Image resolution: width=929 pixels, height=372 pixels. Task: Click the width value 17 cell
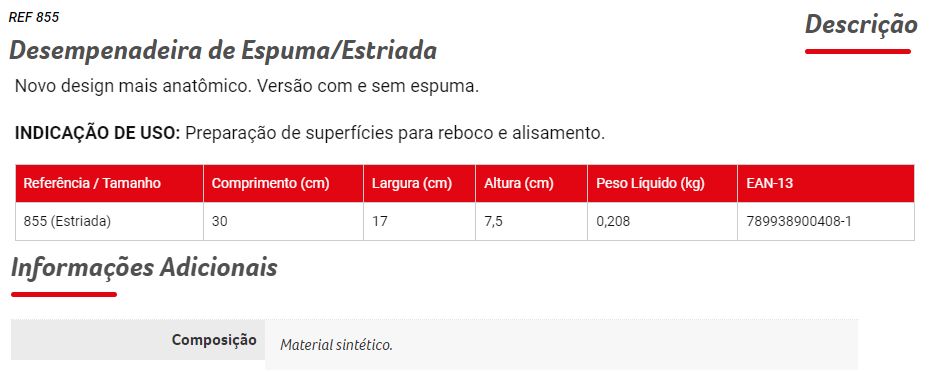419,222
